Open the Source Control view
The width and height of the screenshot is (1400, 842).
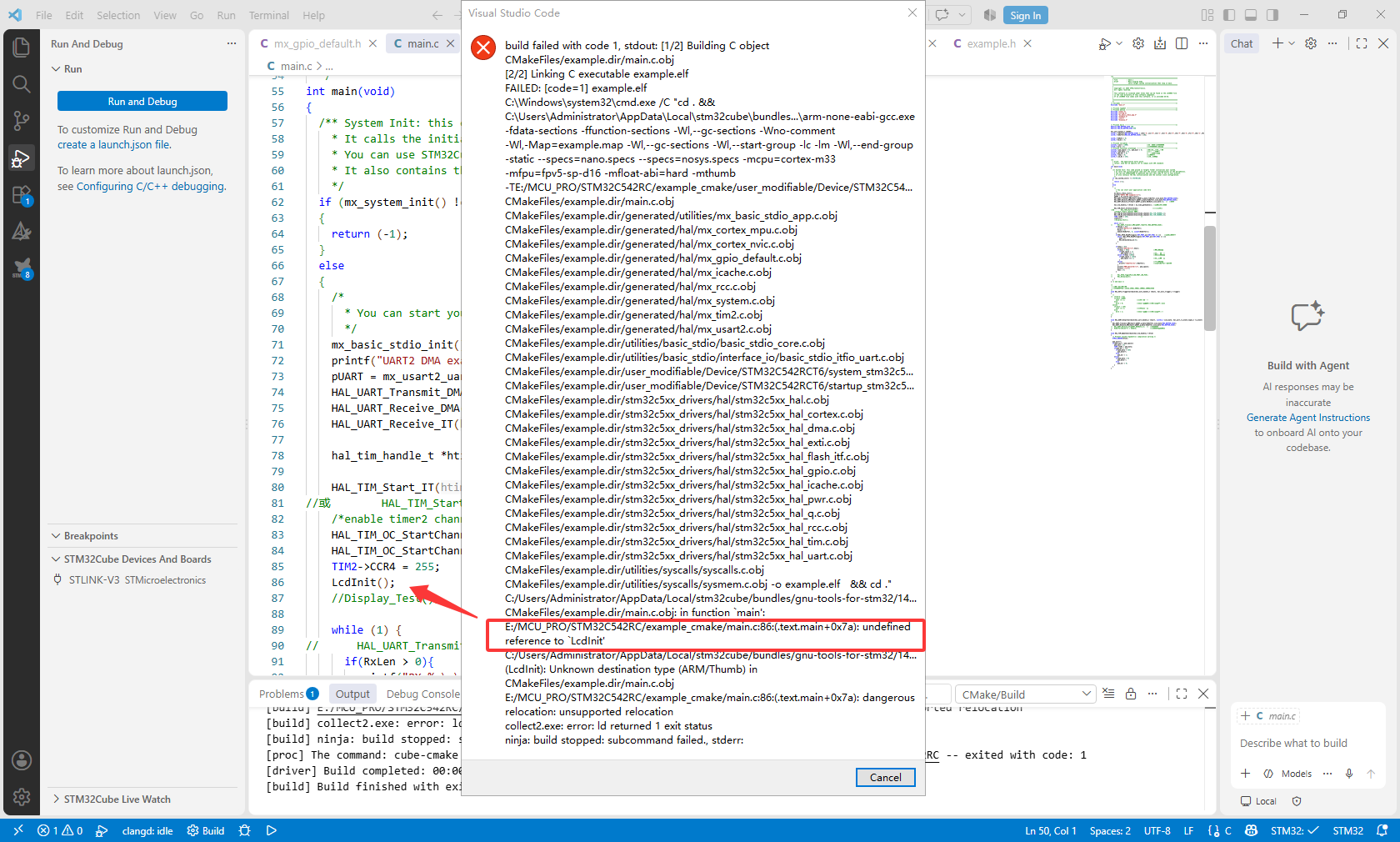tap(22, 121)
